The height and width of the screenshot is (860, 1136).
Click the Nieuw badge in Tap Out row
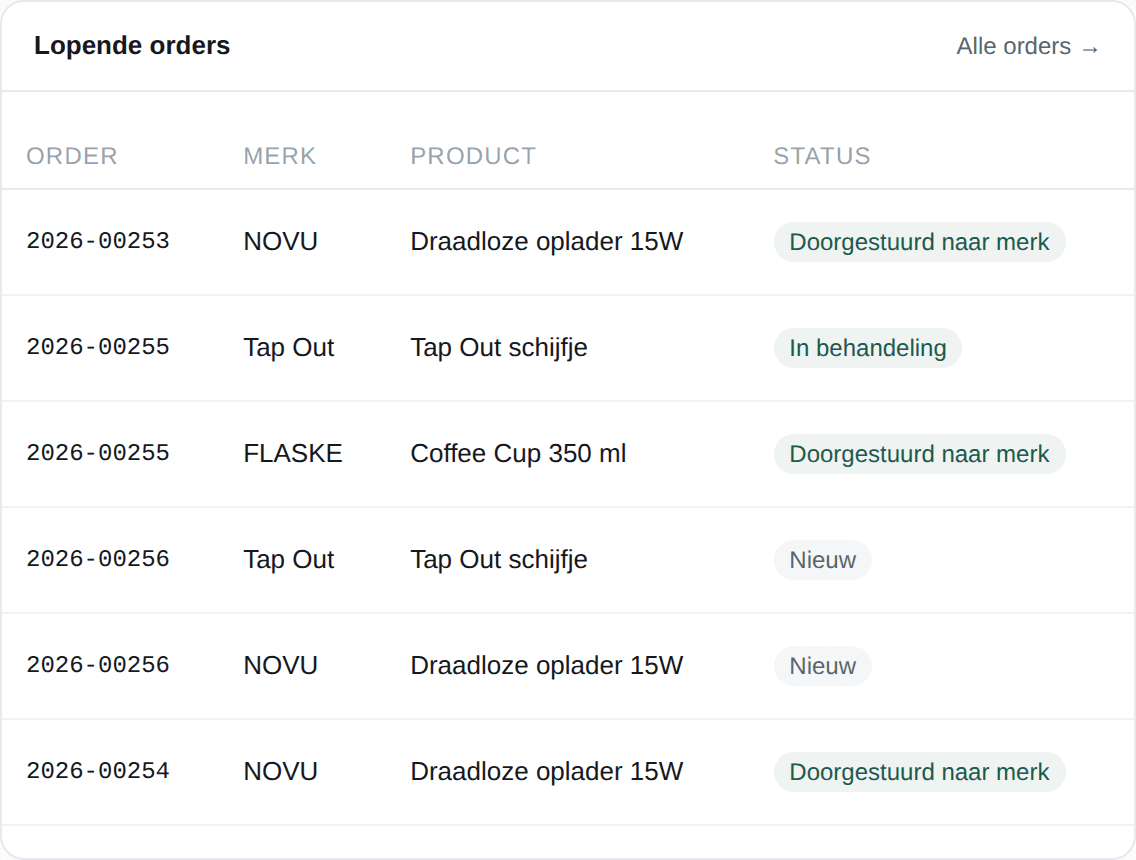(x=822, y=560)
